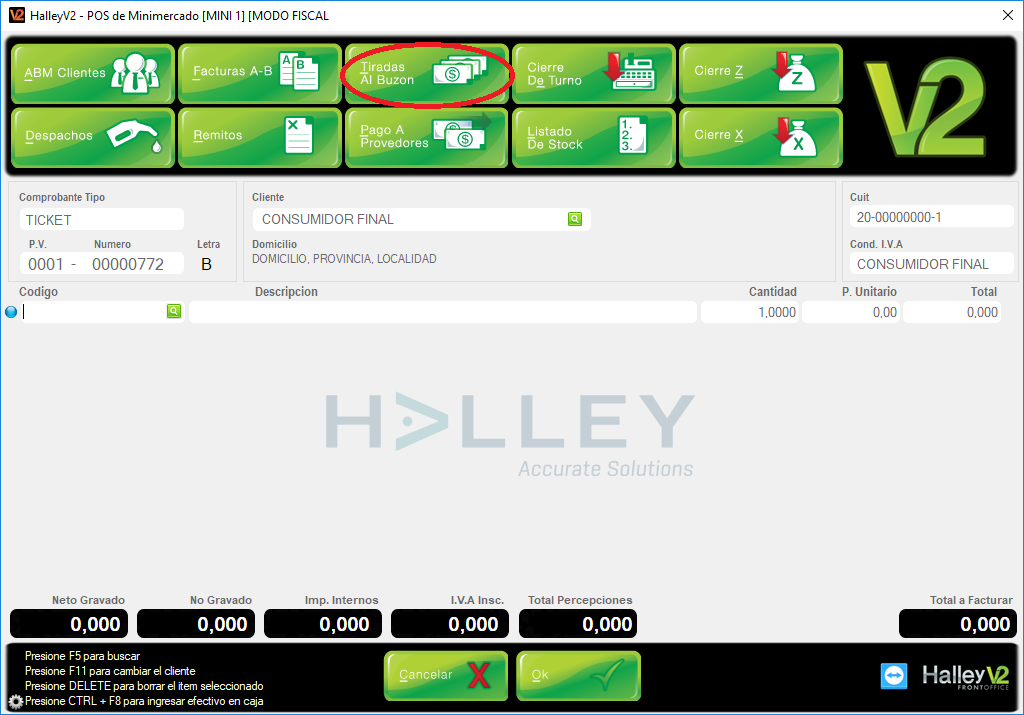
Task: Close the HalleyV2 POS window
Action: pyautogui.click(x=1008, y=15)
